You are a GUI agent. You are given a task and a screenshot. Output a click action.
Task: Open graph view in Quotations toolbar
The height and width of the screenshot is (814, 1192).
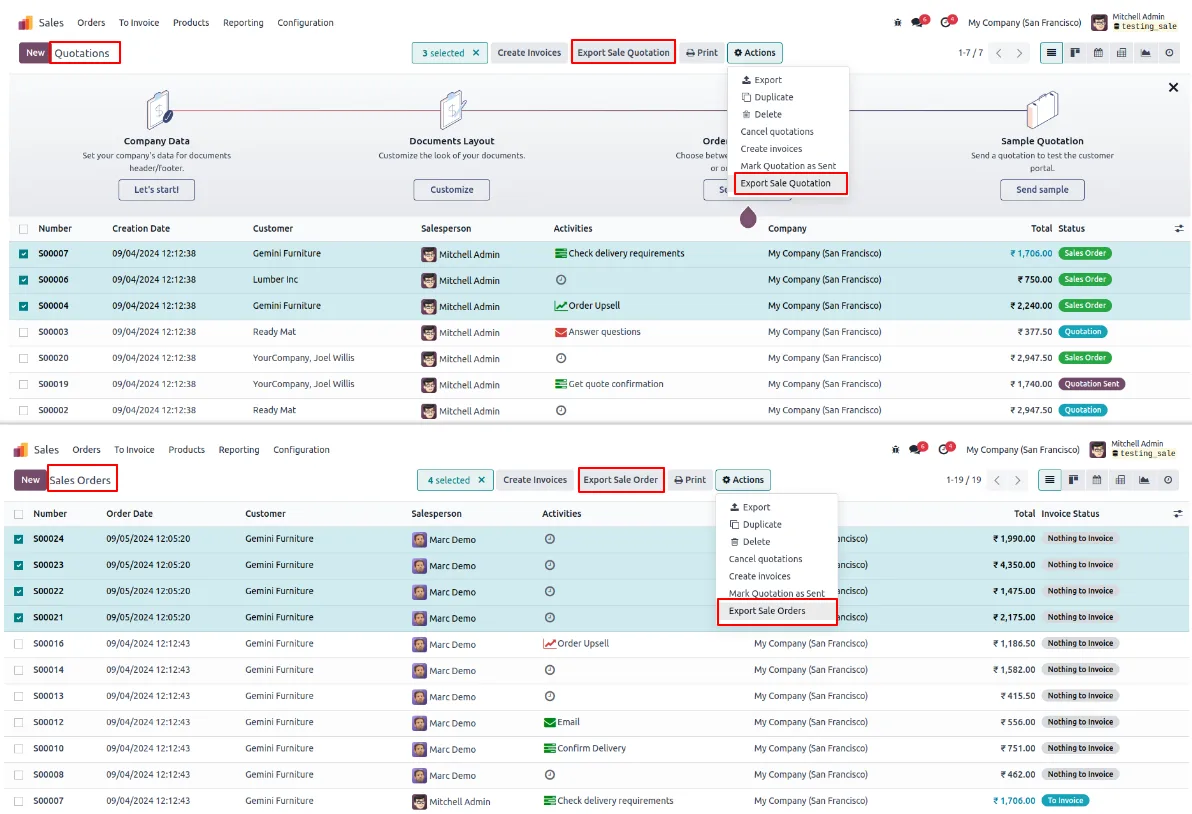(x=1145, y=52)
